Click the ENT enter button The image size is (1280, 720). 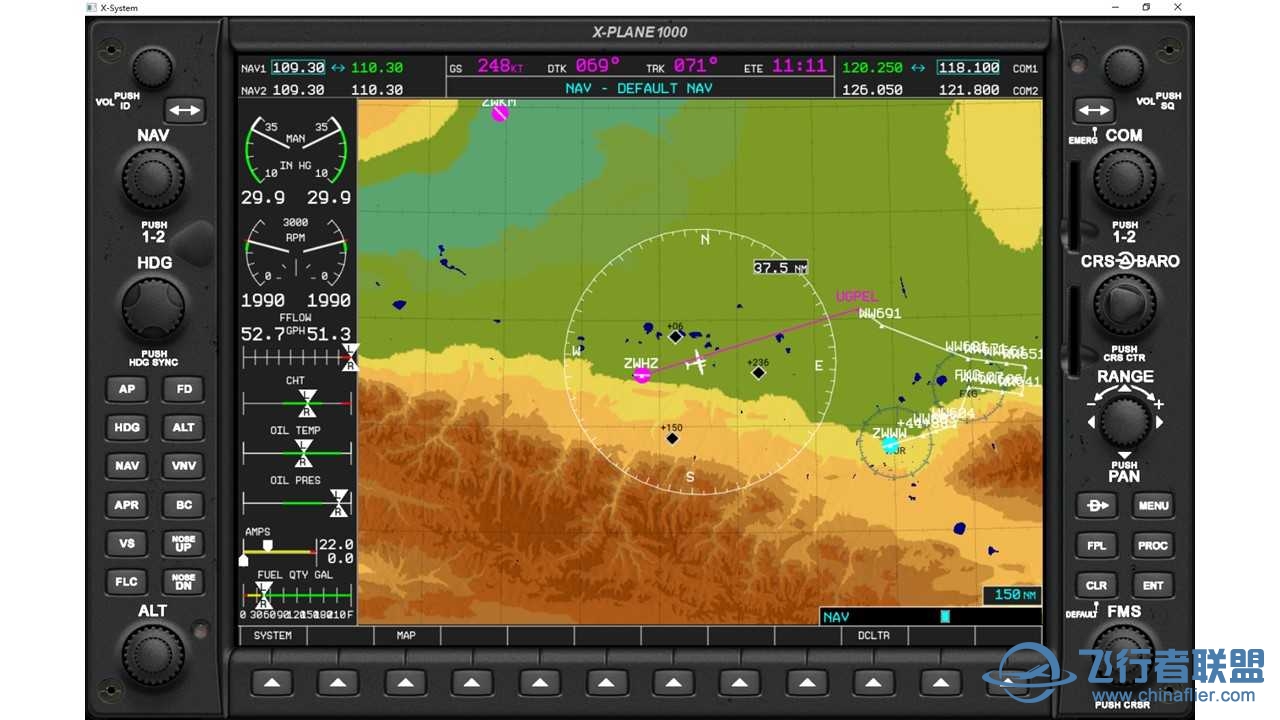coord(1153,585)
